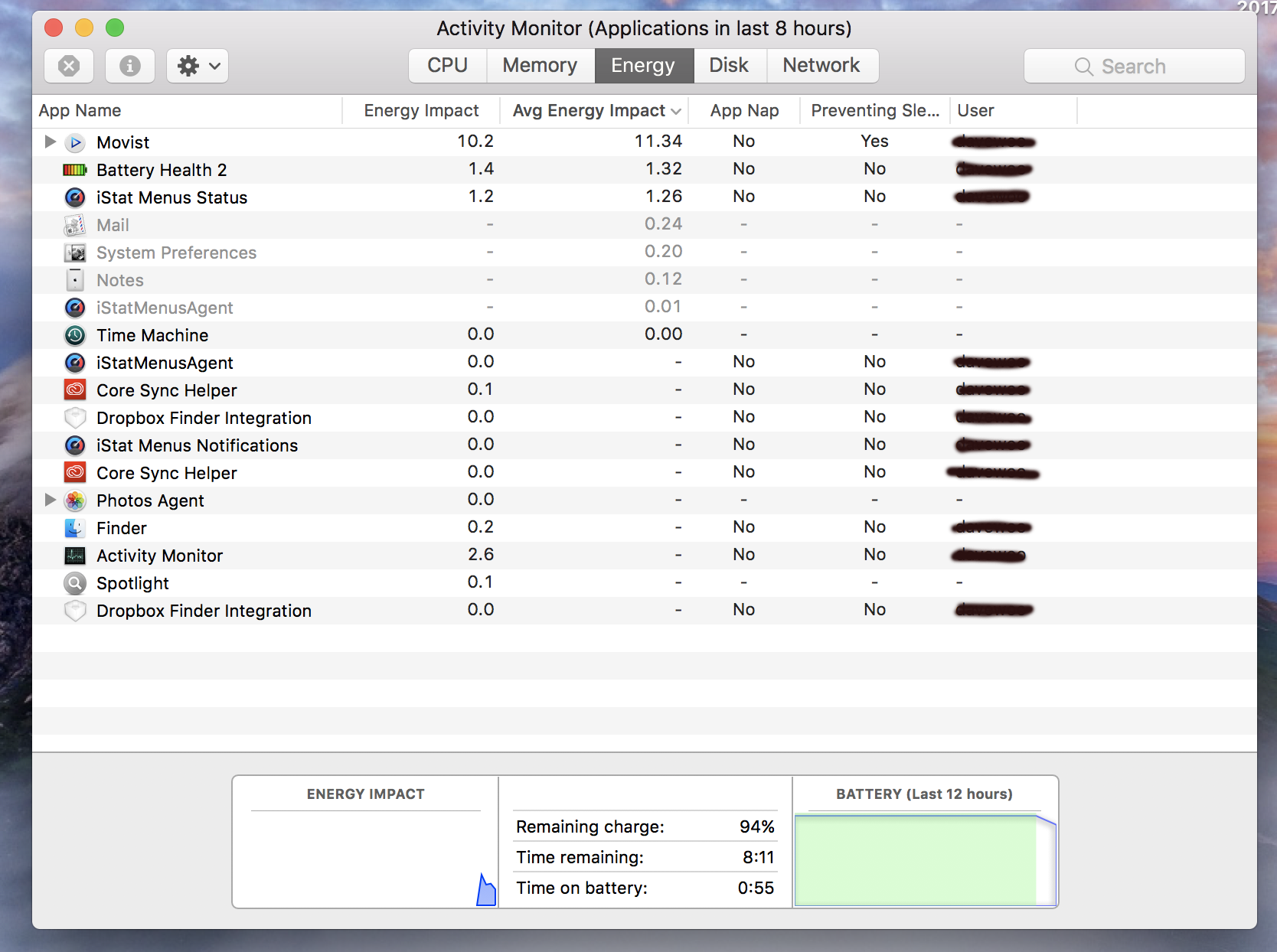1277x952 pixels.
Task: Toggle Avg Energy Impact sort order
Action: point(595,111)
